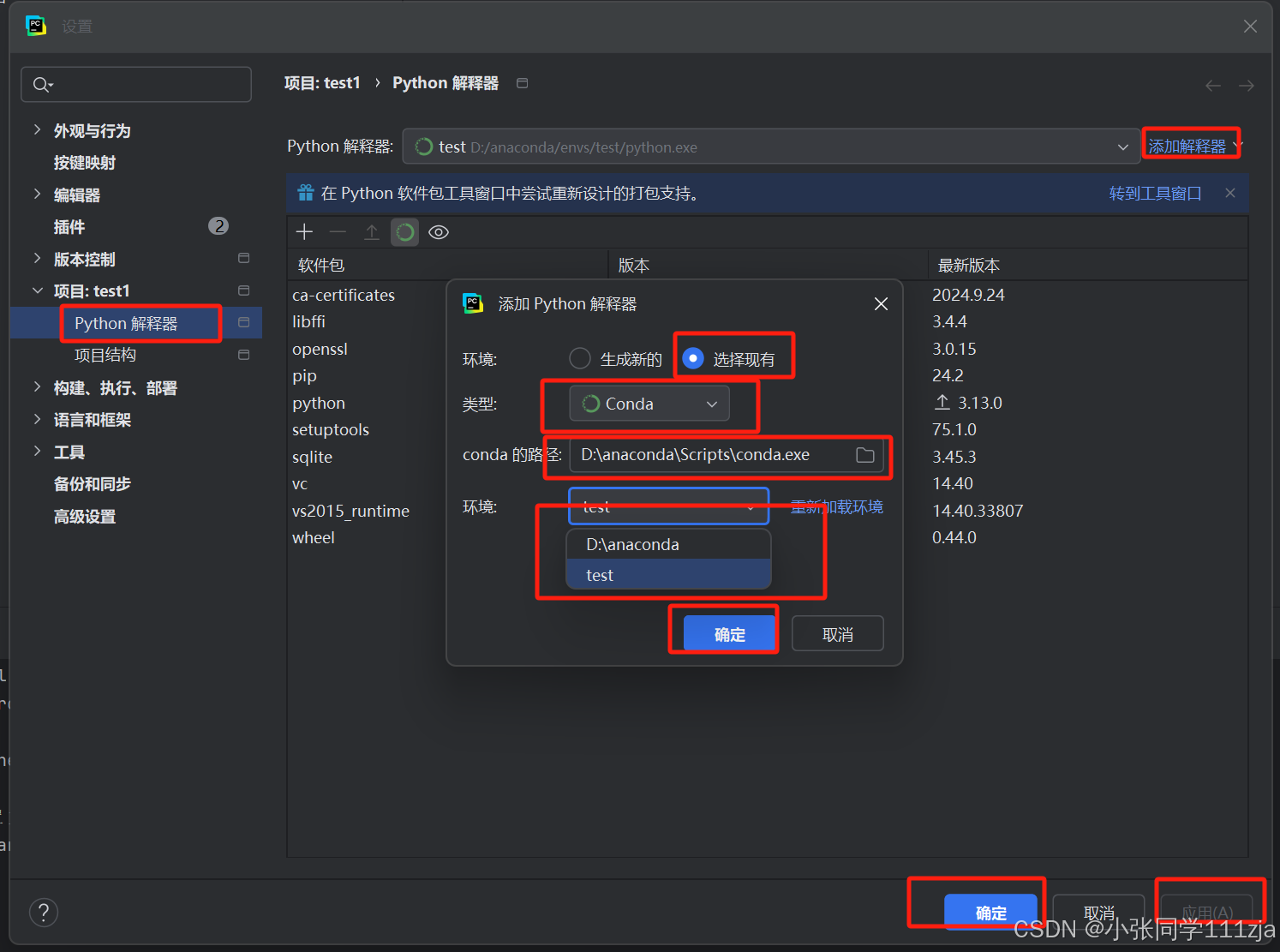
Task: Click the uninstall package minus icon
Action: pos(338,232)
